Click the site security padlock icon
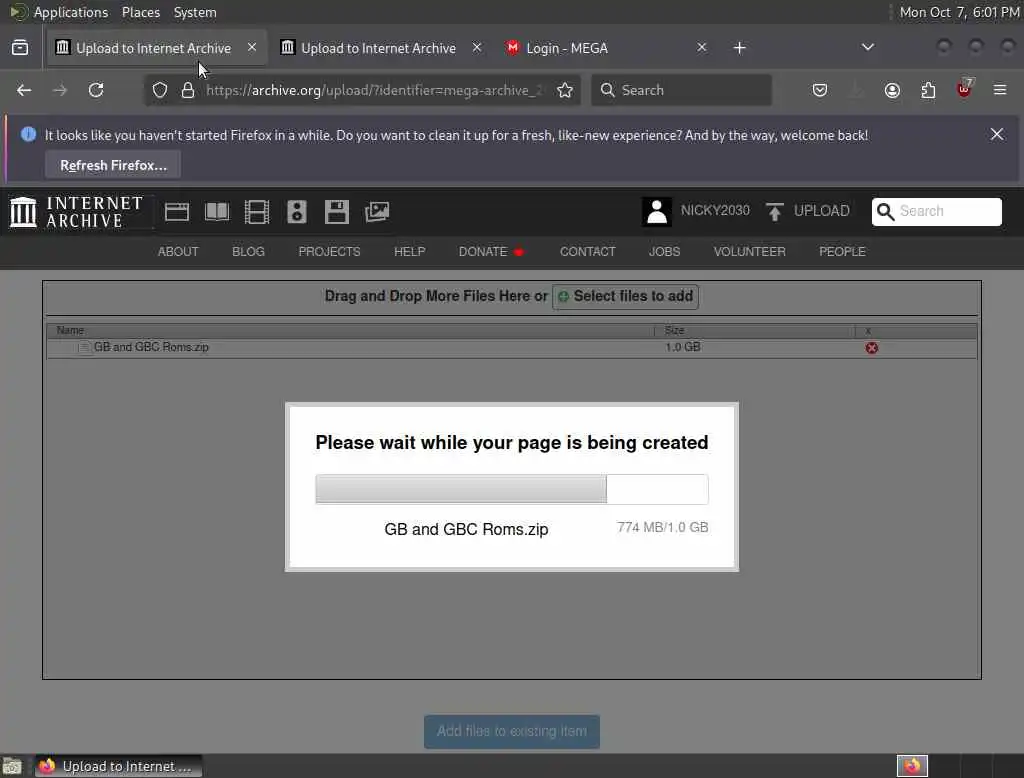 188,90
